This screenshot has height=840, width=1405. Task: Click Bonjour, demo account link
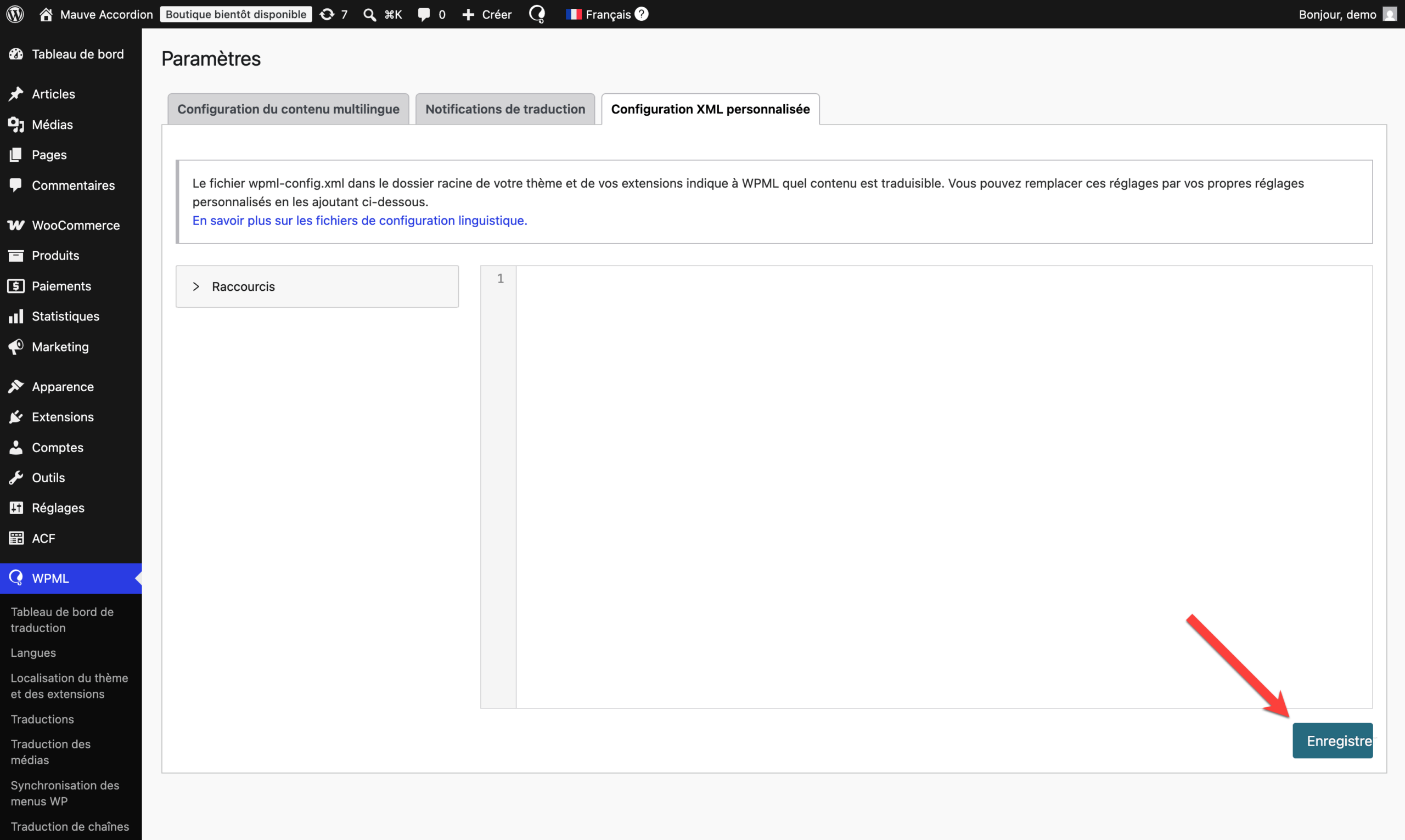pyautogui.click(x=1337, y=14)
